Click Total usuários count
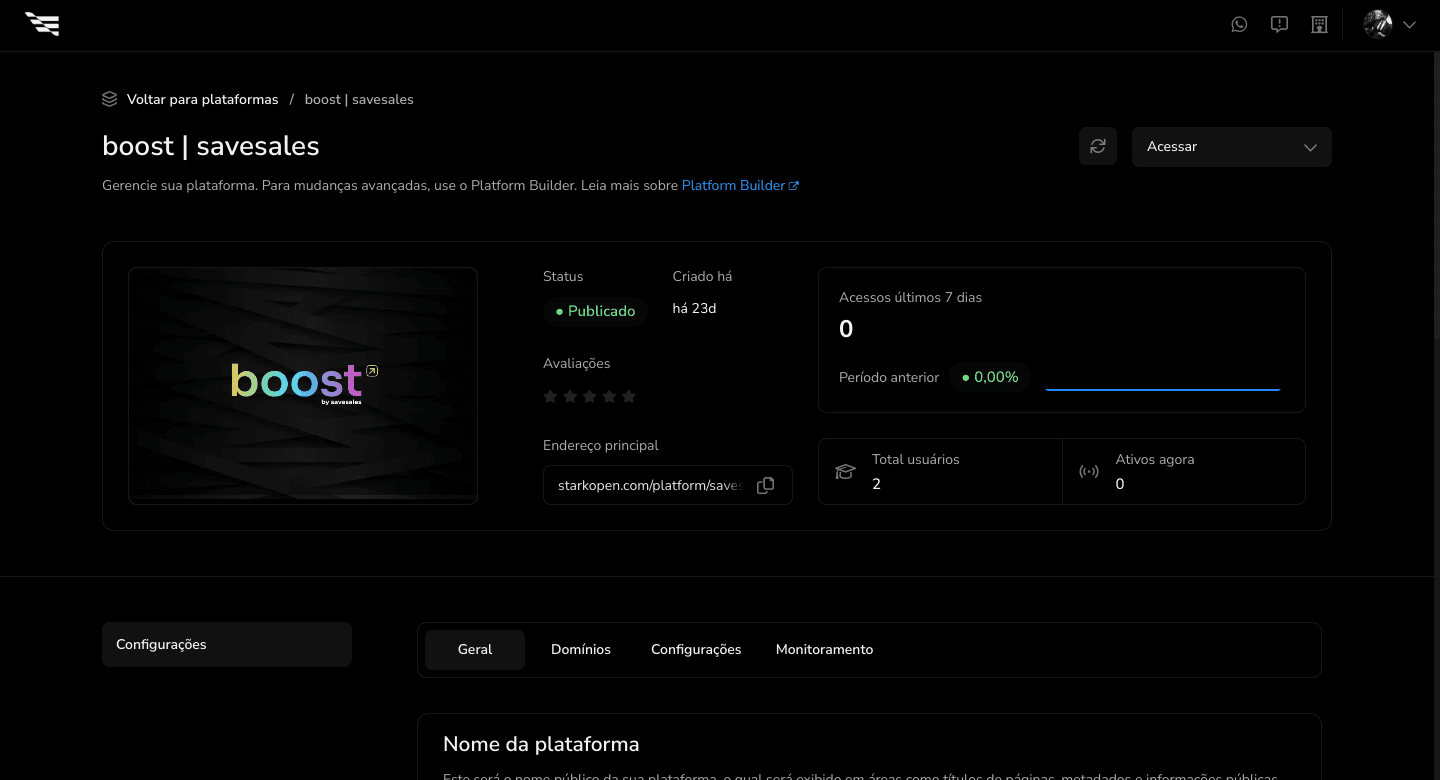 (876, 484)
